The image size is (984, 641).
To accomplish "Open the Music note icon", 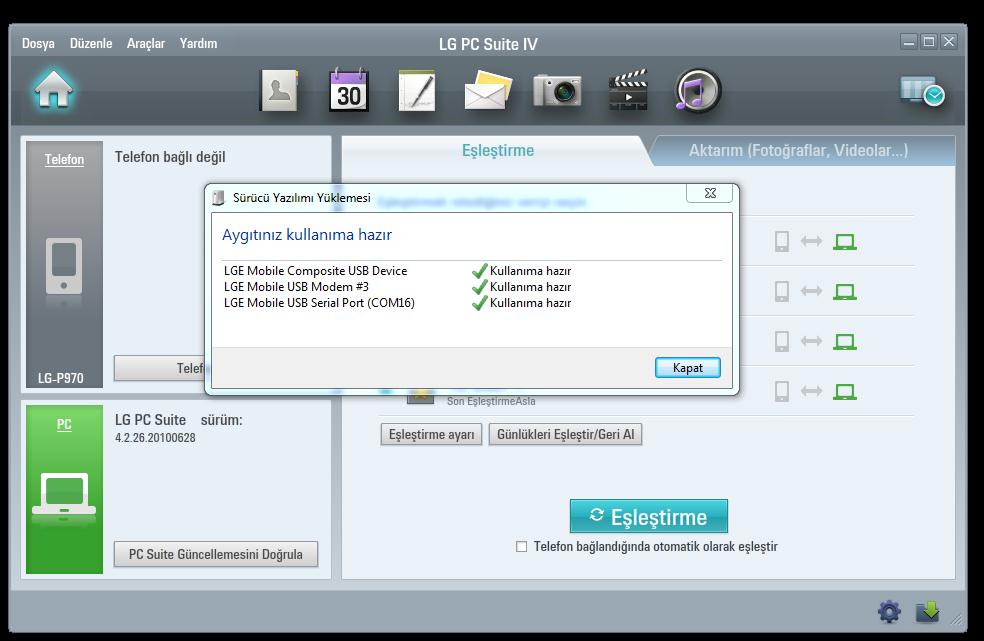I will click(698, 90).
